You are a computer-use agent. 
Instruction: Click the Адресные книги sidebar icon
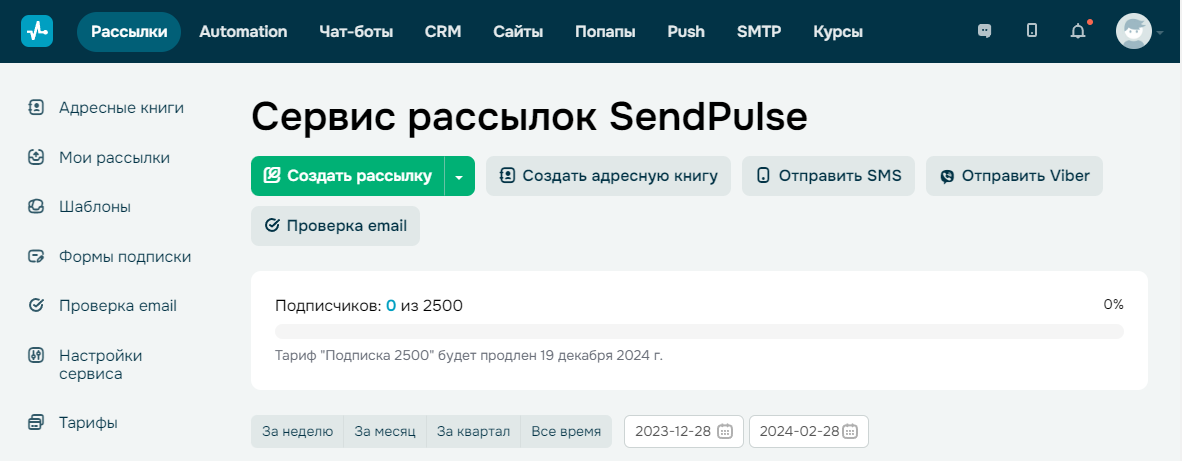point(36,108)
